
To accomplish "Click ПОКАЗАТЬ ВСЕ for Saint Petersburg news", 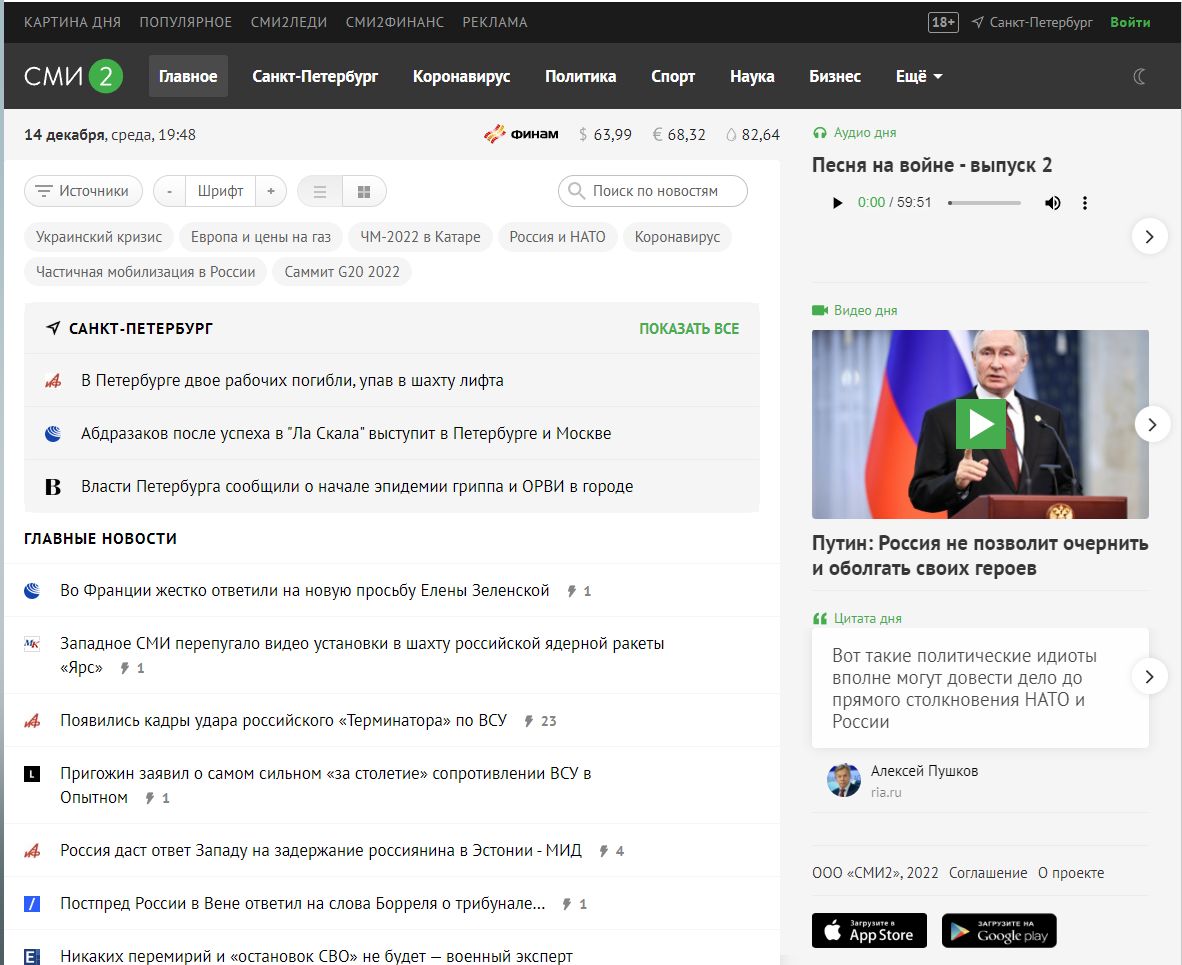I will coord(689,328).
